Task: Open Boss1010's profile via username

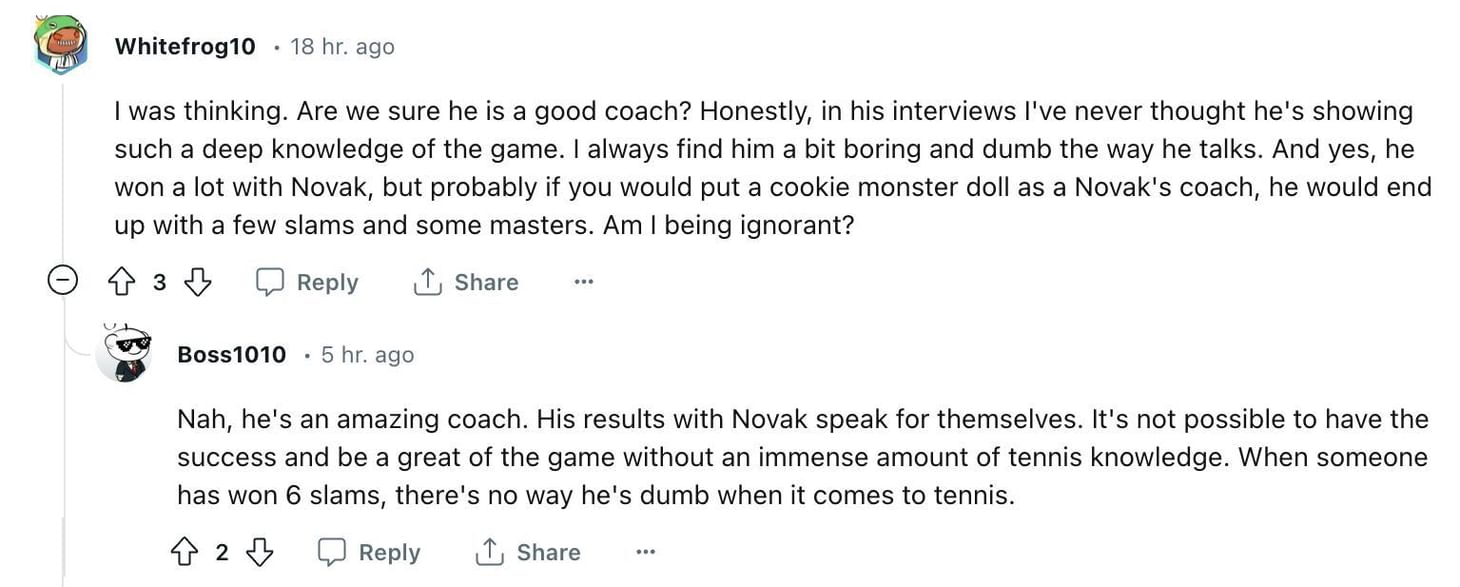Action: 231,355
